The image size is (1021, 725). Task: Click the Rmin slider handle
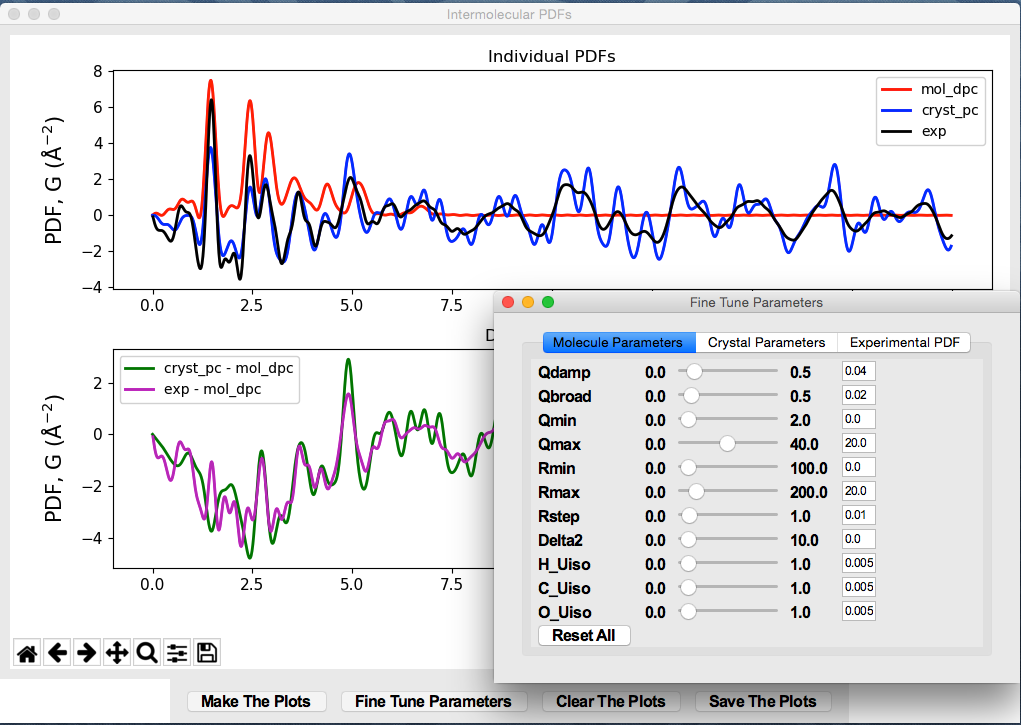(x=688, y=468)
